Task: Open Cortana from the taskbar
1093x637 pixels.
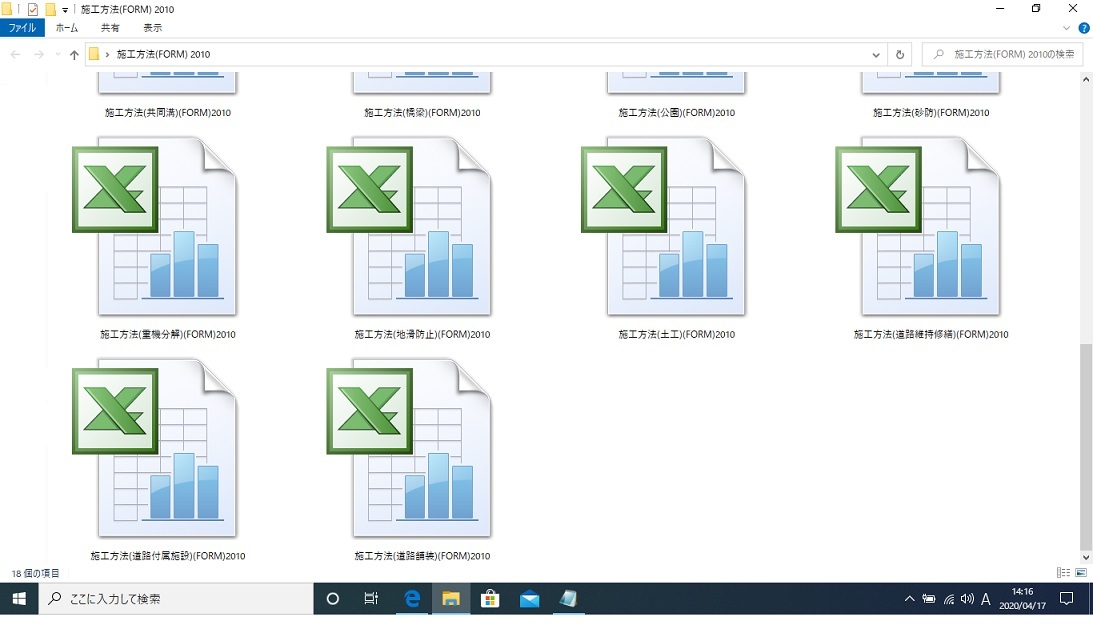Action: [333, 599]
